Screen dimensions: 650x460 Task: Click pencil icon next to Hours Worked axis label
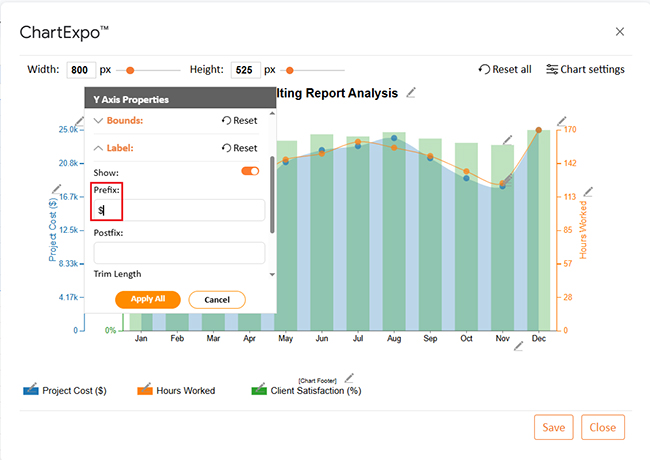[x=588, y=191]
